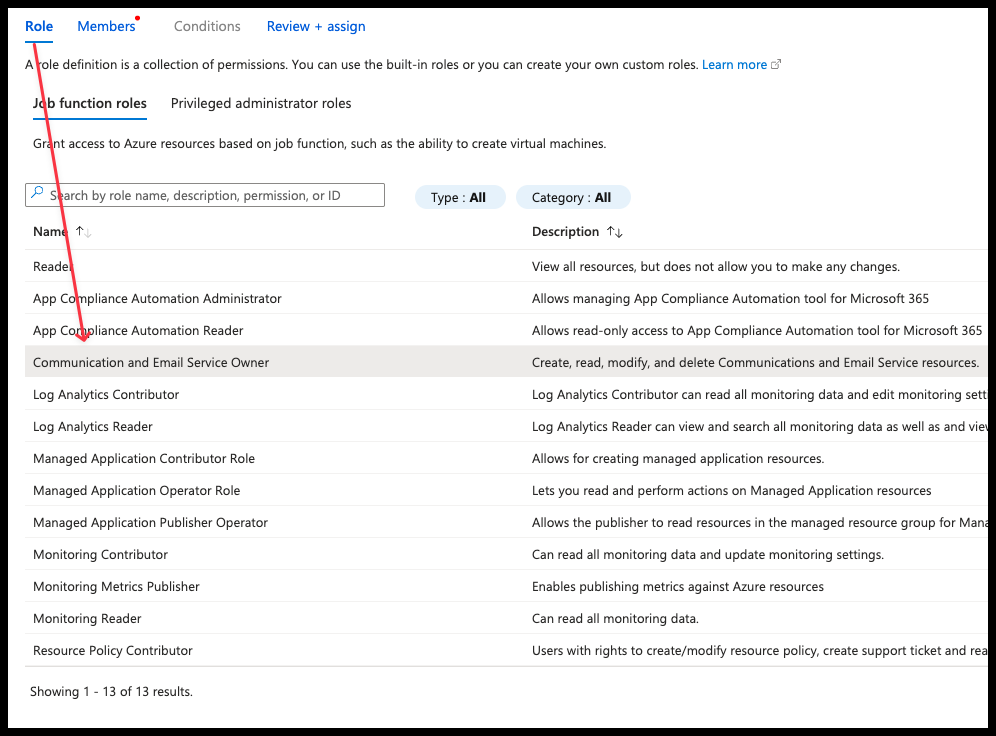Select the Job function roles tab
The width and height of the screenshot is (996, 736).
[90, 104]
